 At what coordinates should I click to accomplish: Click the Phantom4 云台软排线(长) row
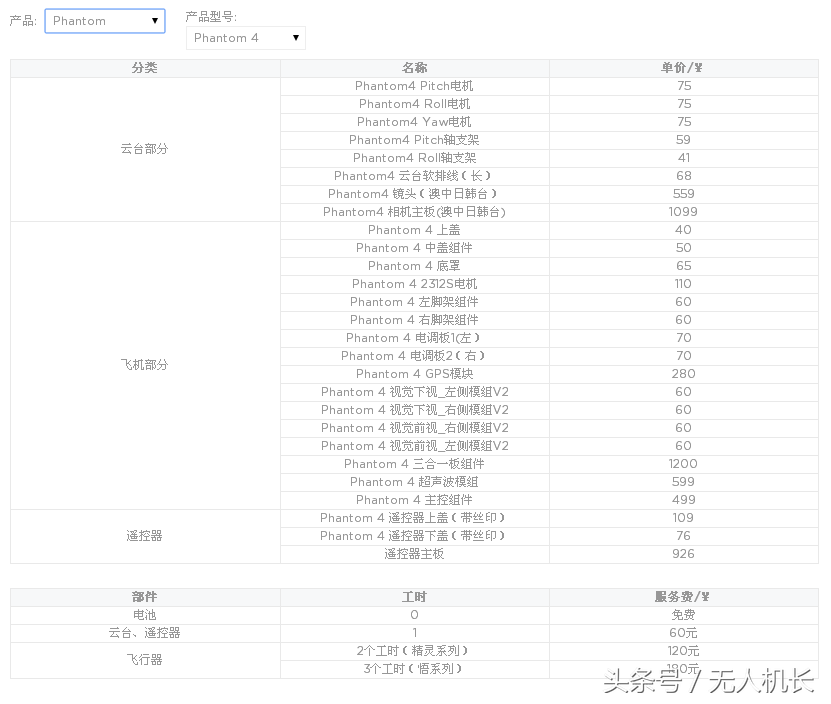point(414,176)
